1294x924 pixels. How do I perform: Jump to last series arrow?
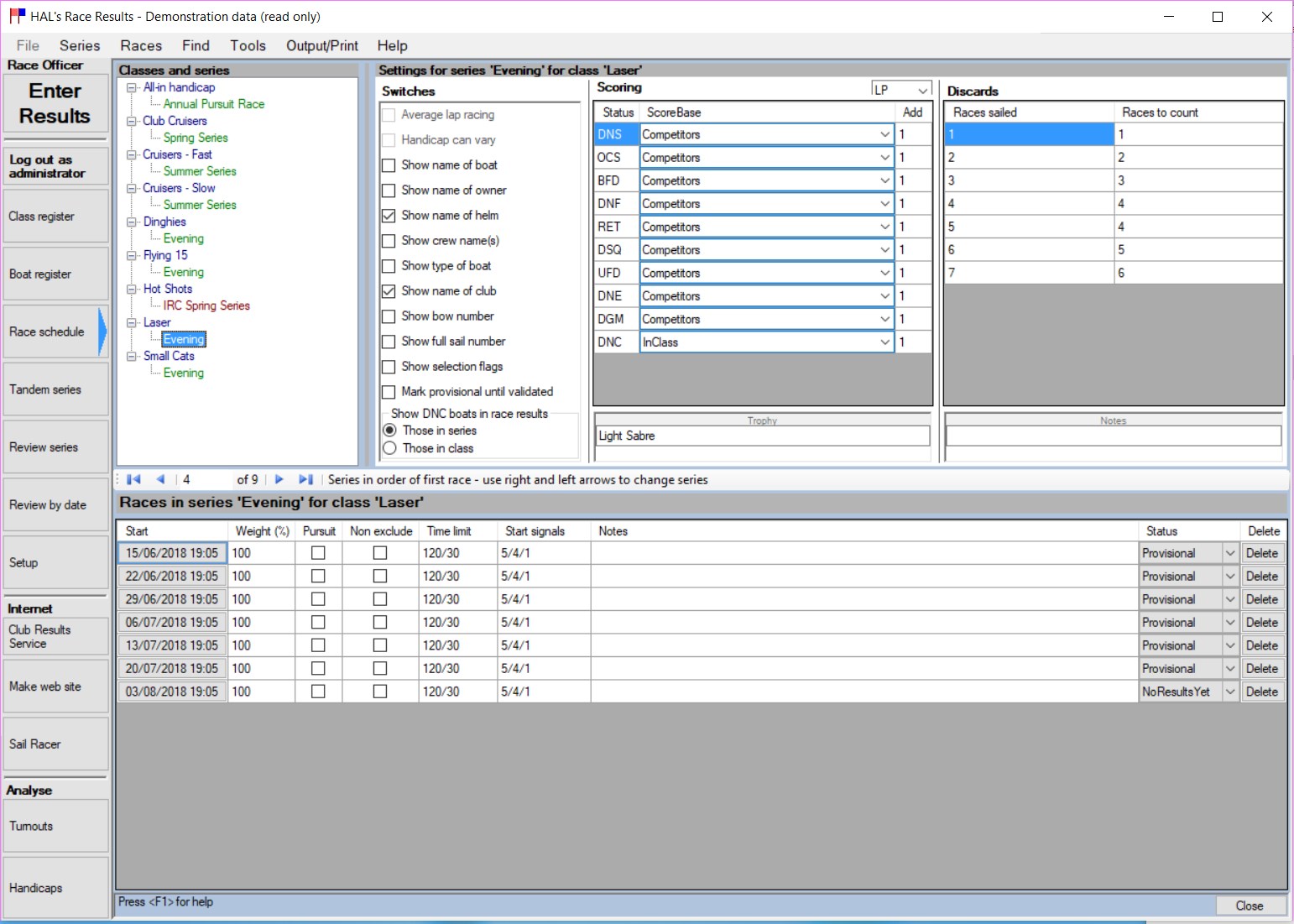coord(305,479)
